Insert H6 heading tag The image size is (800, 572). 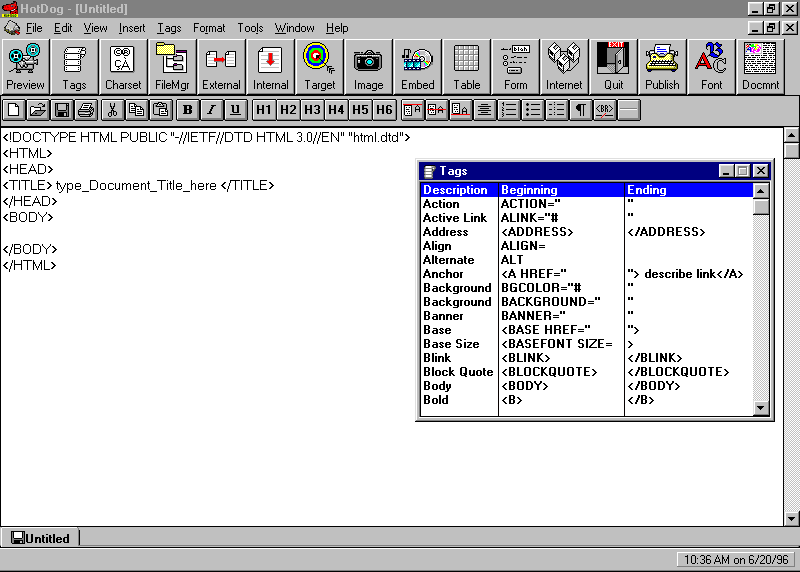[384, 110]
